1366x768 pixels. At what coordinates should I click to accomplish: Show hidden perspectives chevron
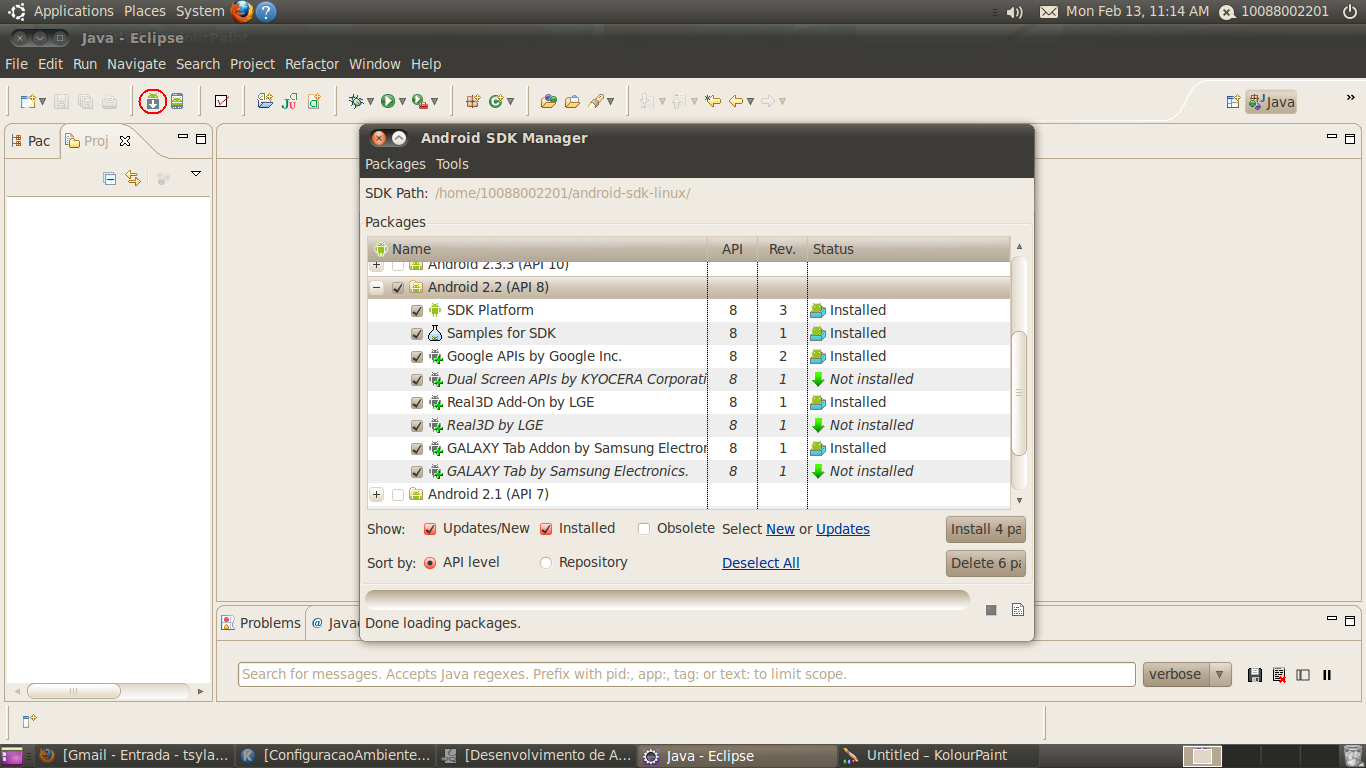[1350, 99]
